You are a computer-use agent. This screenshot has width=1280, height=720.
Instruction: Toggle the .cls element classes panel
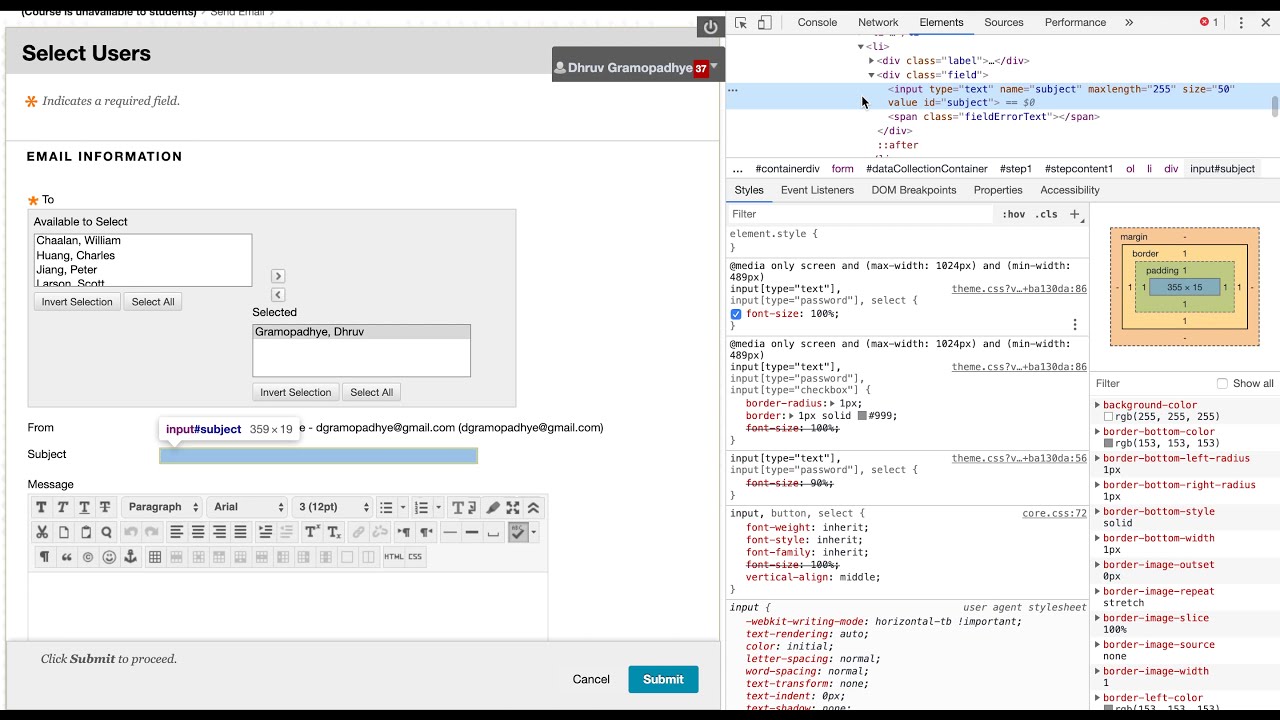[1046, 214]
